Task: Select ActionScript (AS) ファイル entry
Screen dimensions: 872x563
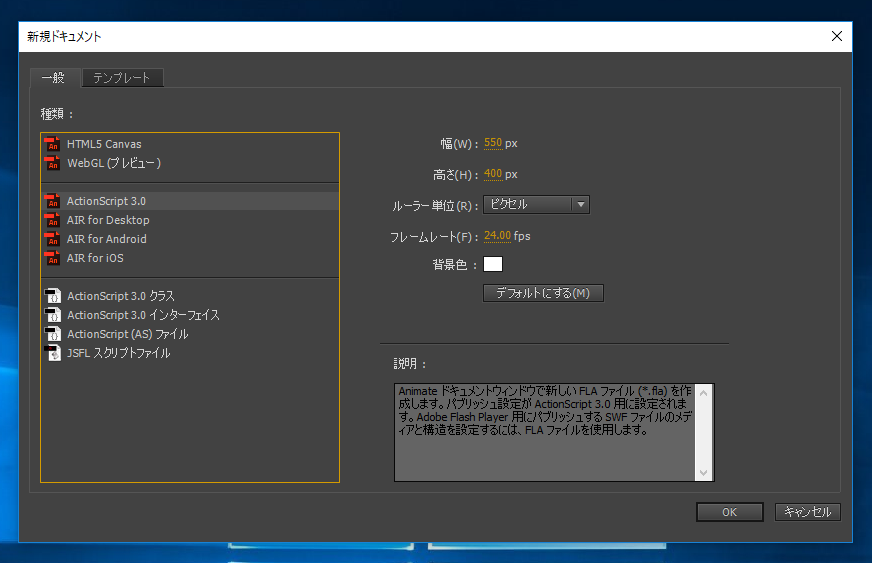Action: tap(190, 333)
